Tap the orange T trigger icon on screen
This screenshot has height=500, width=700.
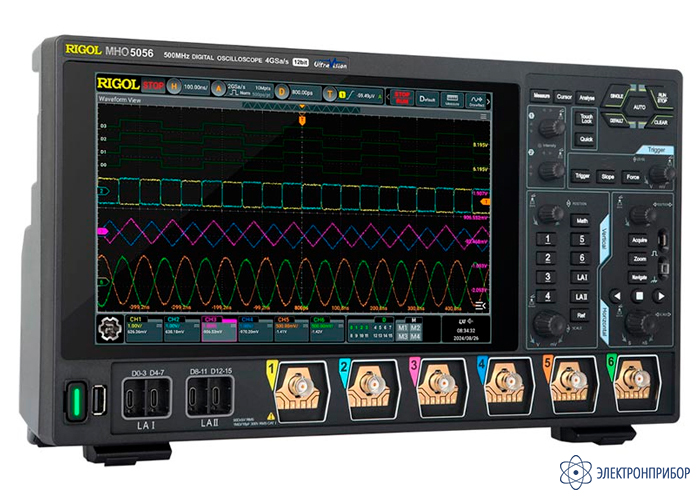click(329, 94)
